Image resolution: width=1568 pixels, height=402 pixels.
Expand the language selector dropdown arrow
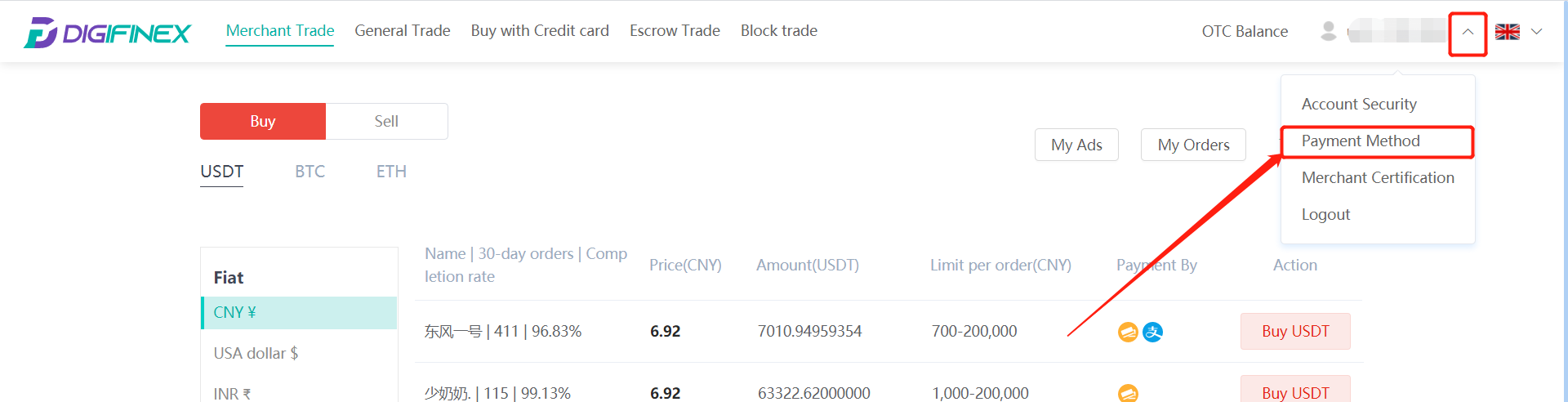click(x=1536, y=32)
